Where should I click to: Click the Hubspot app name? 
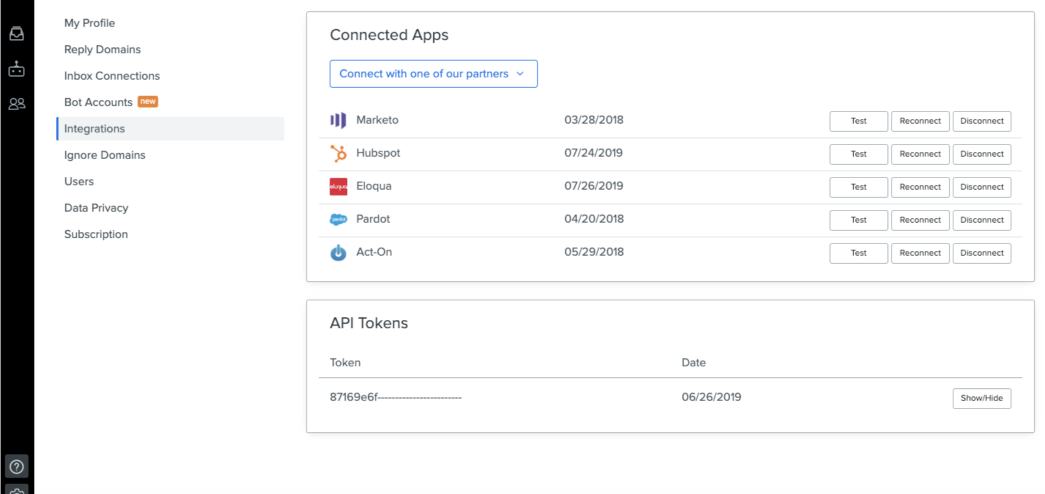(378, 153)
